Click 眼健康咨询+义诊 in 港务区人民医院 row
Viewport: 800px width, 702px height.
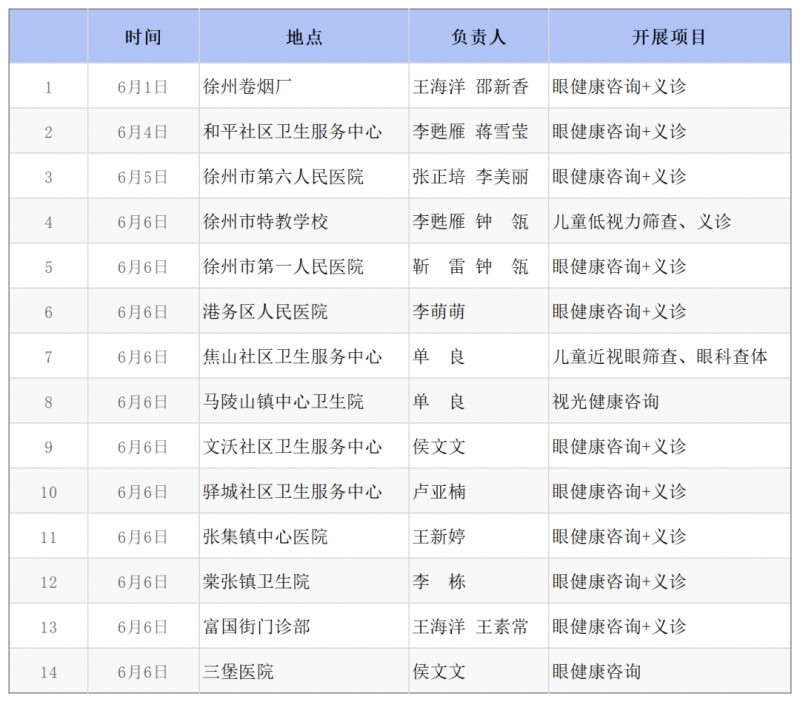click(x=619, y=311)
